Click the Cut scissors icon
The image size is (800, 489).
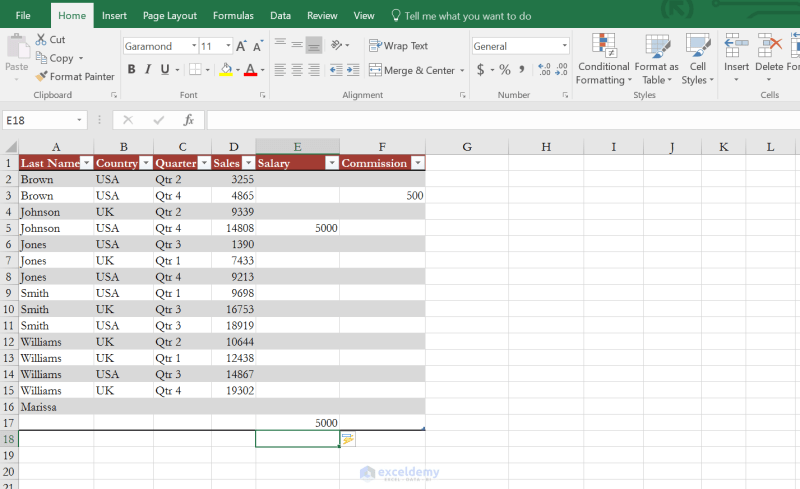[x=41, y=39]
